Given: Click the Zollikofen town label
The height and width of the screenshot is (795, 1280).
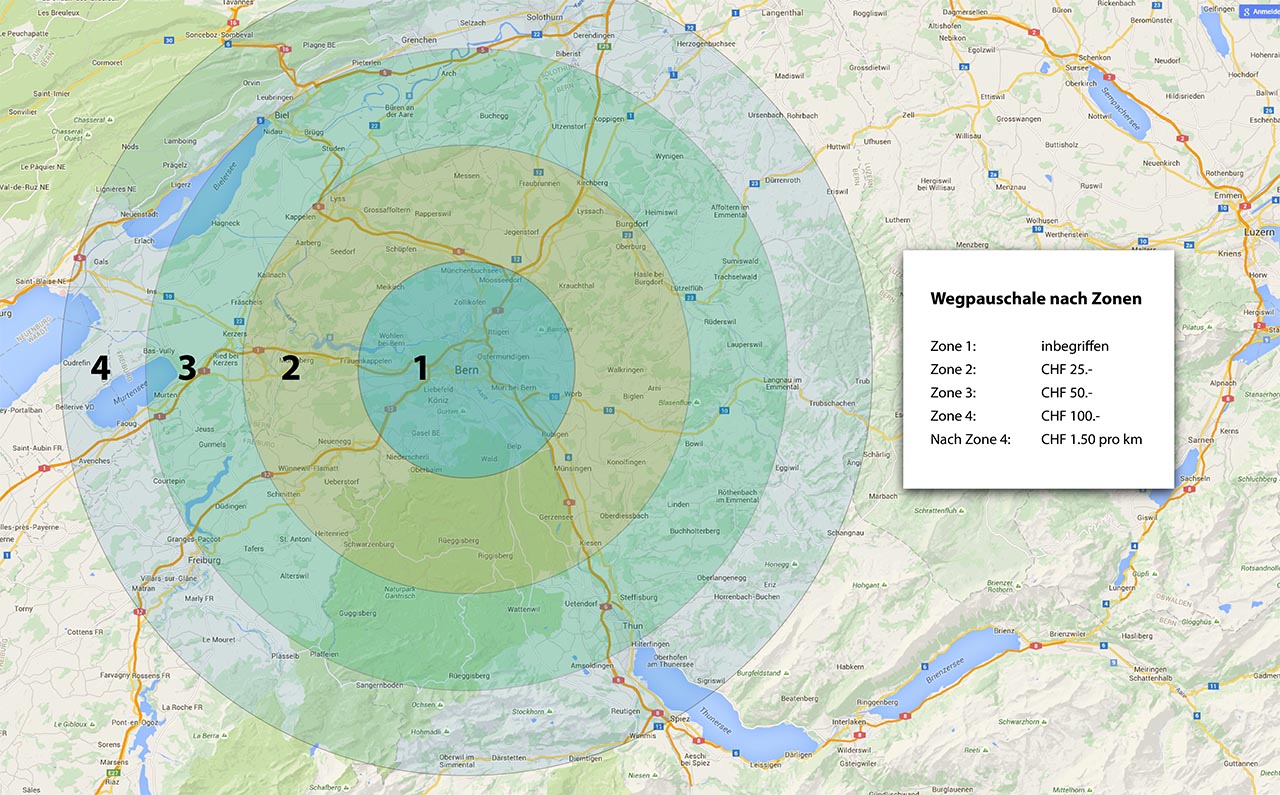Looking at the screenshot, I should [x=470, y=301].
